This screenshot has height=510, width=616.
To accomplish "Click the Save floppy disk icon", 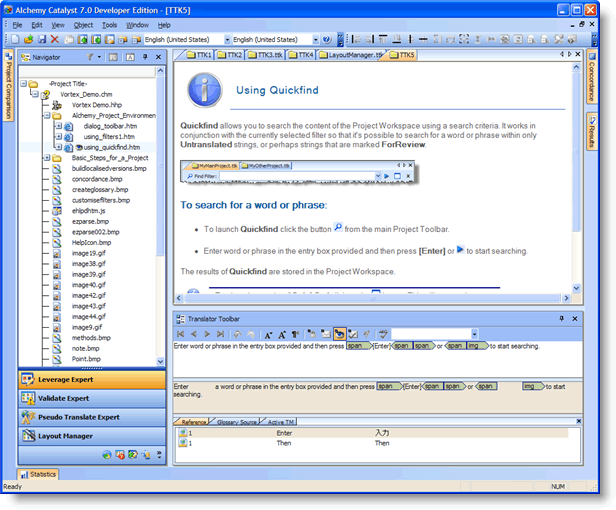I will 42,39.
